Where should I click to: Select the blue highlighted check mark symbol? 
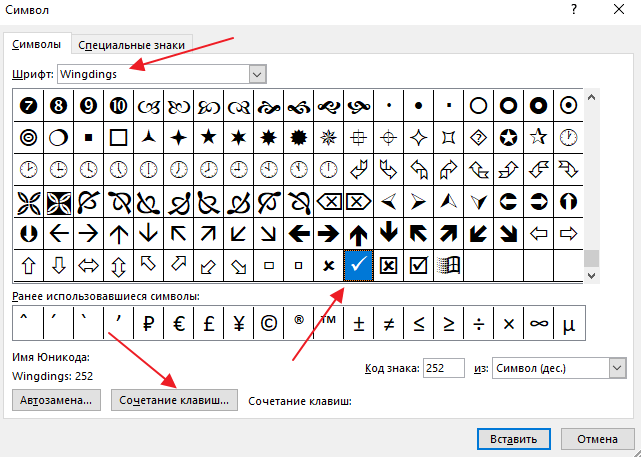point(359,266)
